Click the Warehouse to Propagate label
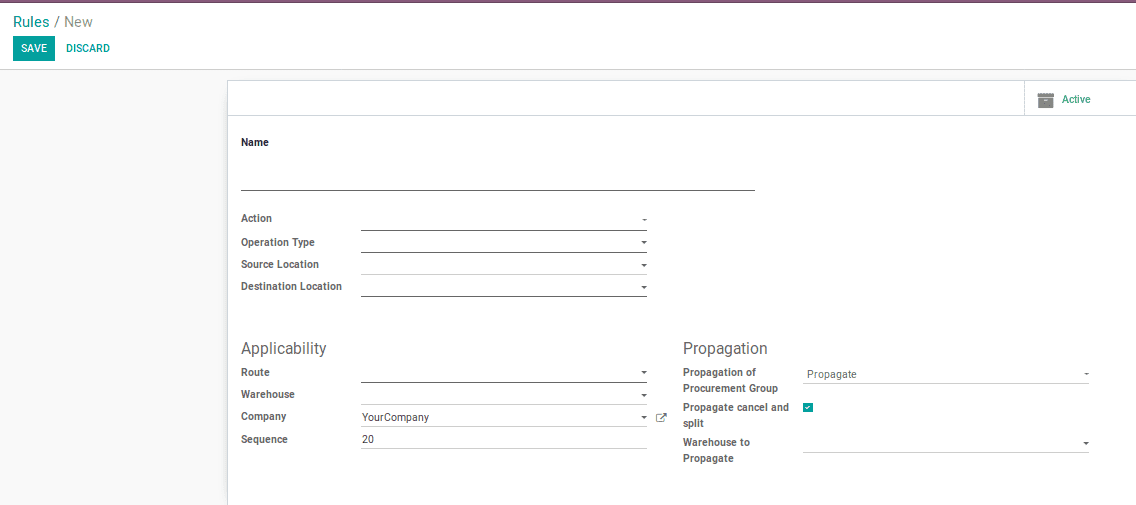The height and width of the screenshot is (505, 1136). (x=717, y=451)
